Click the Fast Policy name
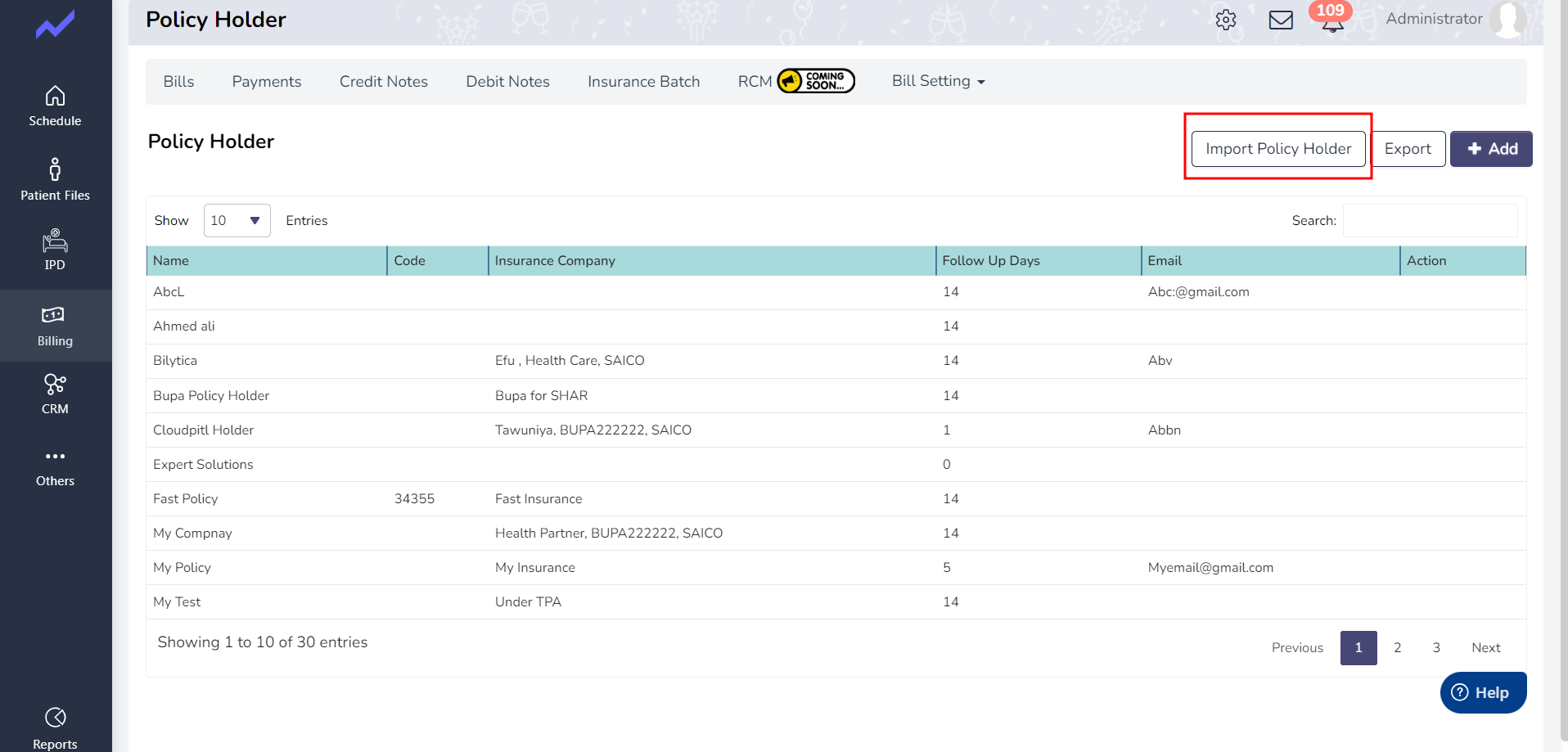 186,499
